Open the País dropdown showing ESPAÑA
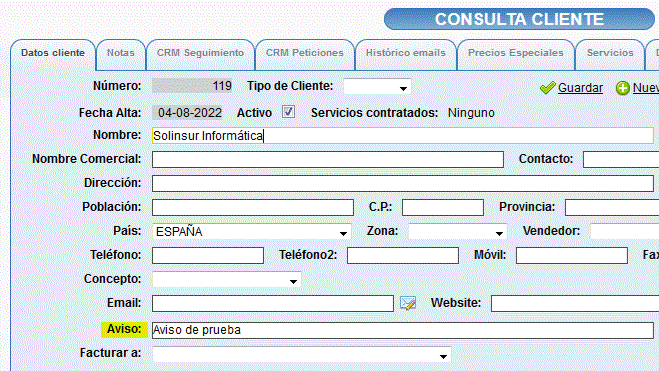The image size is (659, 371). click(251, 232)
